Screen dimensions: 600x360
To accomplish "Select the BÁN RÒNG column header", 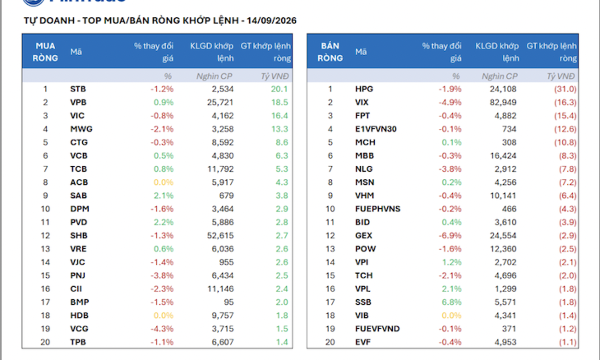I will click(330, 52).
